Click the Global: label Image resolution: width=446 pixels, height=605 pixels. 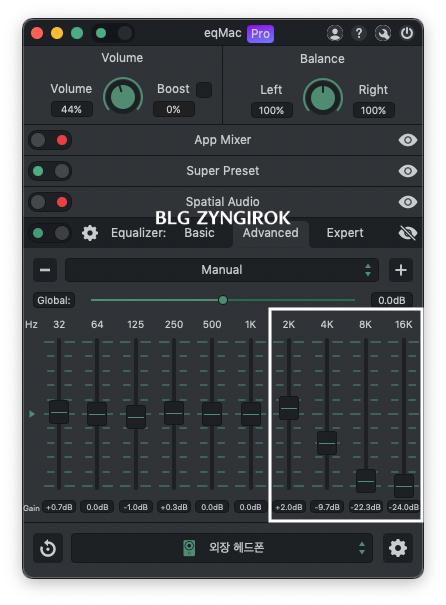coord(54,300)
